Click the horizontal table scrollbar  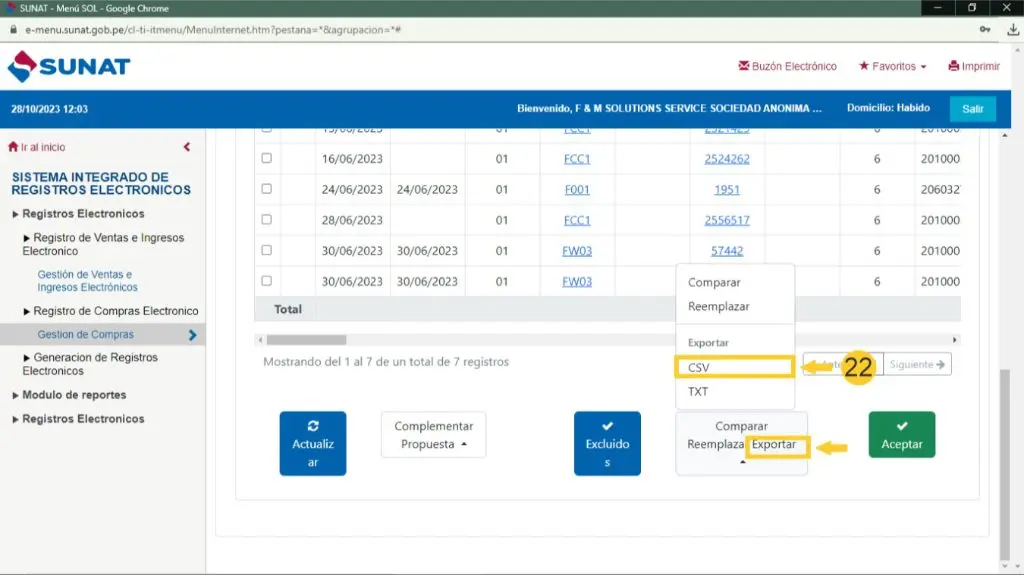[x=306, y=340]
